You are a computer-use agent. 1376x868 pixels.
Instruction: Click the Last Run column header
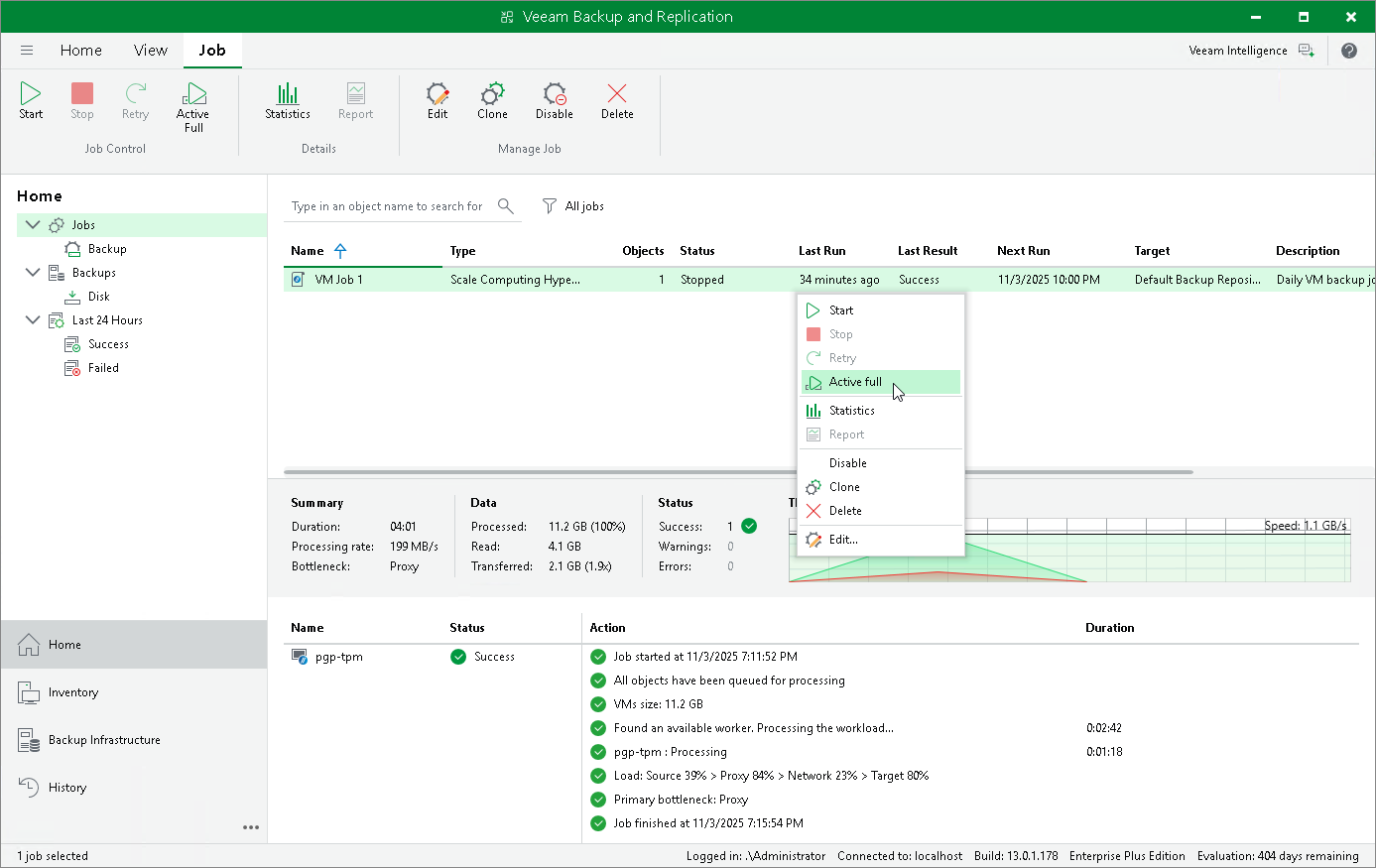[822, 251]
